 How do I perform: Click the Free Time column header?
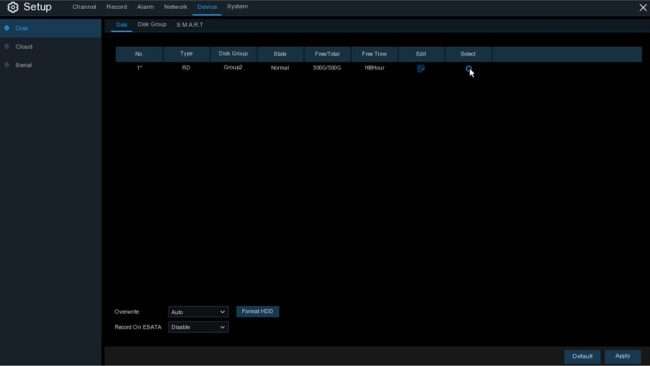click(x=374, y=54)
